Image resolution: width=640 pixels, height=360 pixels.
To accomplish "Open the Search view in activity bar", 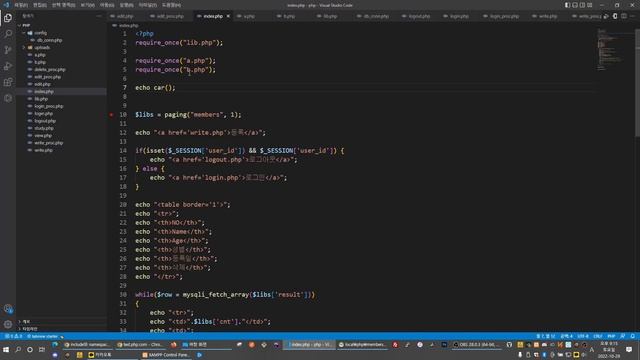I will 8,34.
